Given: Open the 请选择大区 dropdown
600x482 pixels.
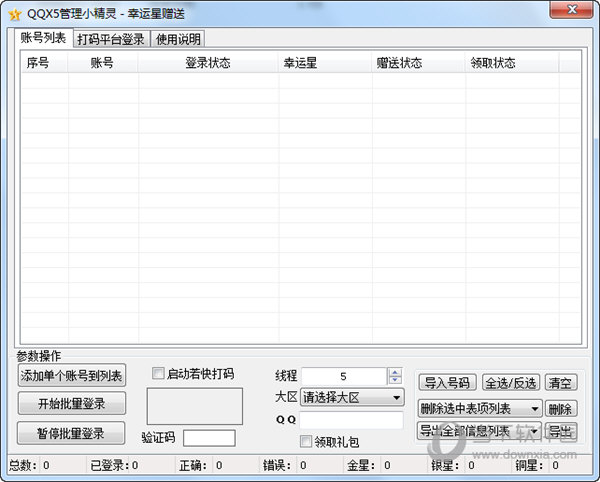Looking at the screenshot, I should point(352,397).
